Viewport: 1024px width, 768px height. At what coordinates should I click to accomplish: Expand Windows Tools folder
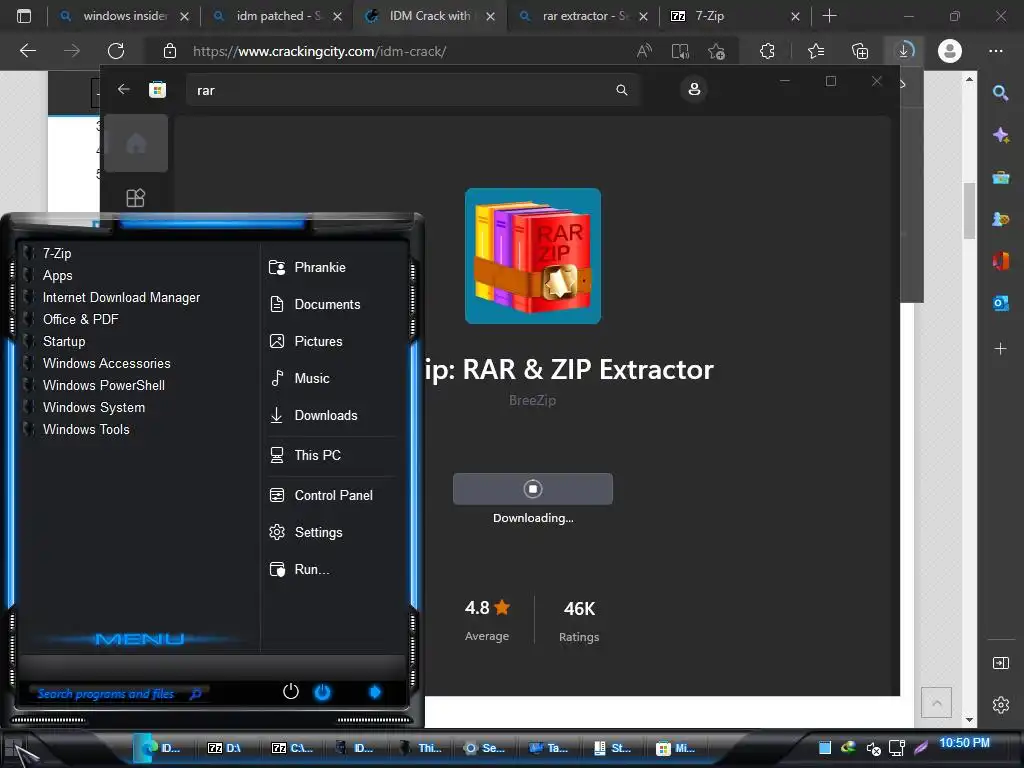click(x=86, y=429)
